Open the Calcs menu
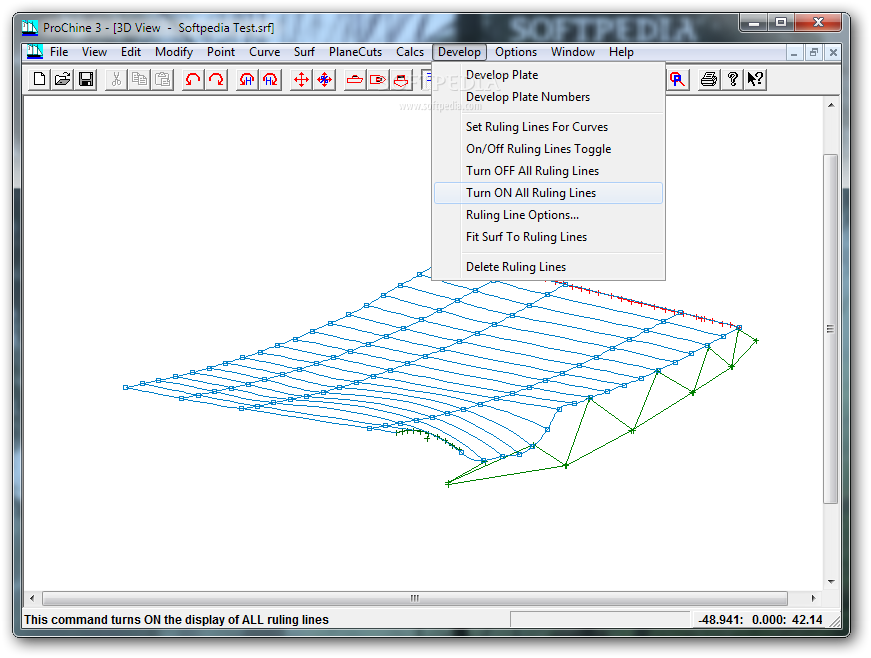Image resolution: width=871 pixels, height=658 pixels. (x=410, y=52)
